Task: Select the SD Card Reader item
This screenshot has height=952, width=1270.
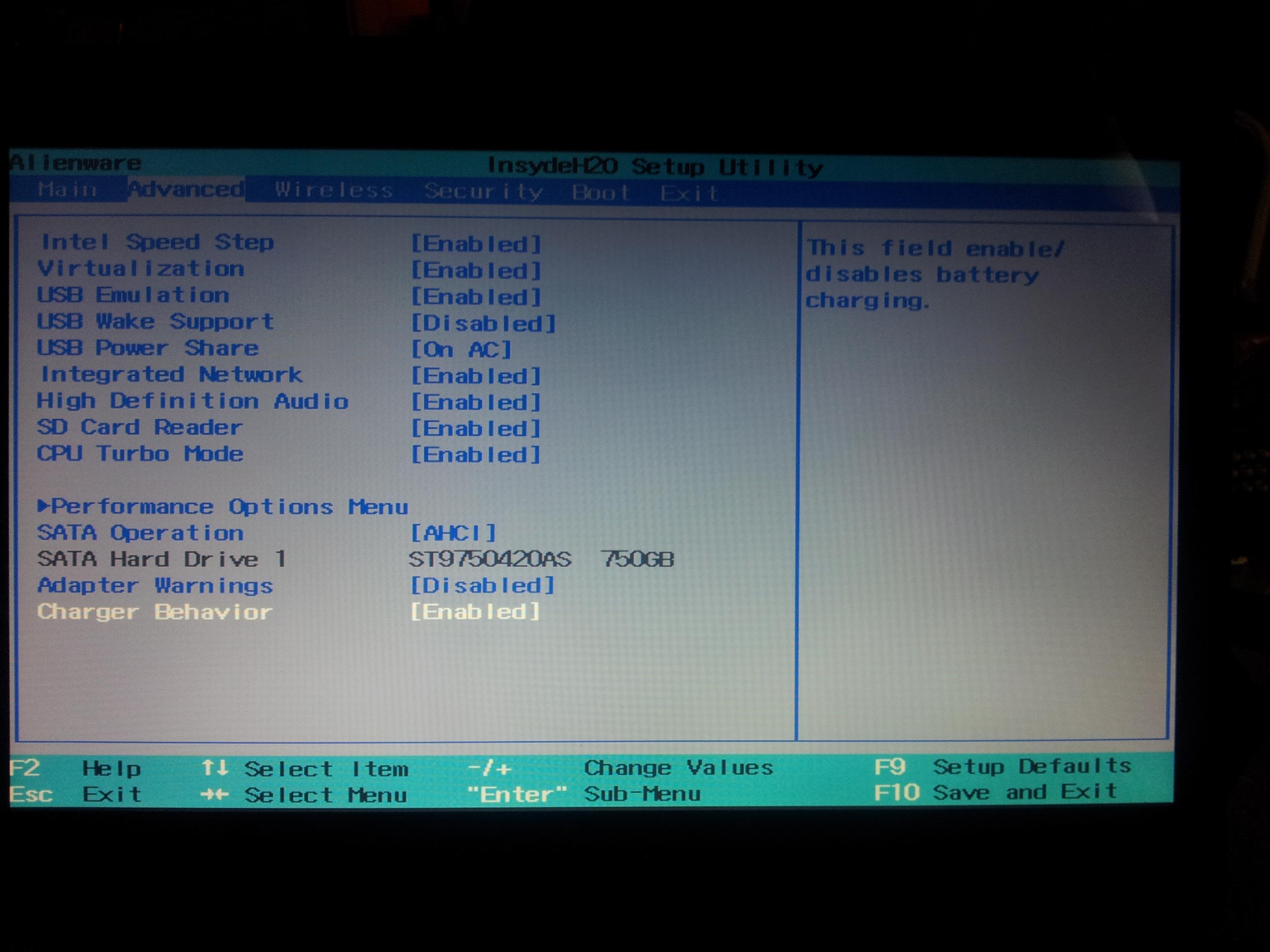Action: tap(140, 427)
